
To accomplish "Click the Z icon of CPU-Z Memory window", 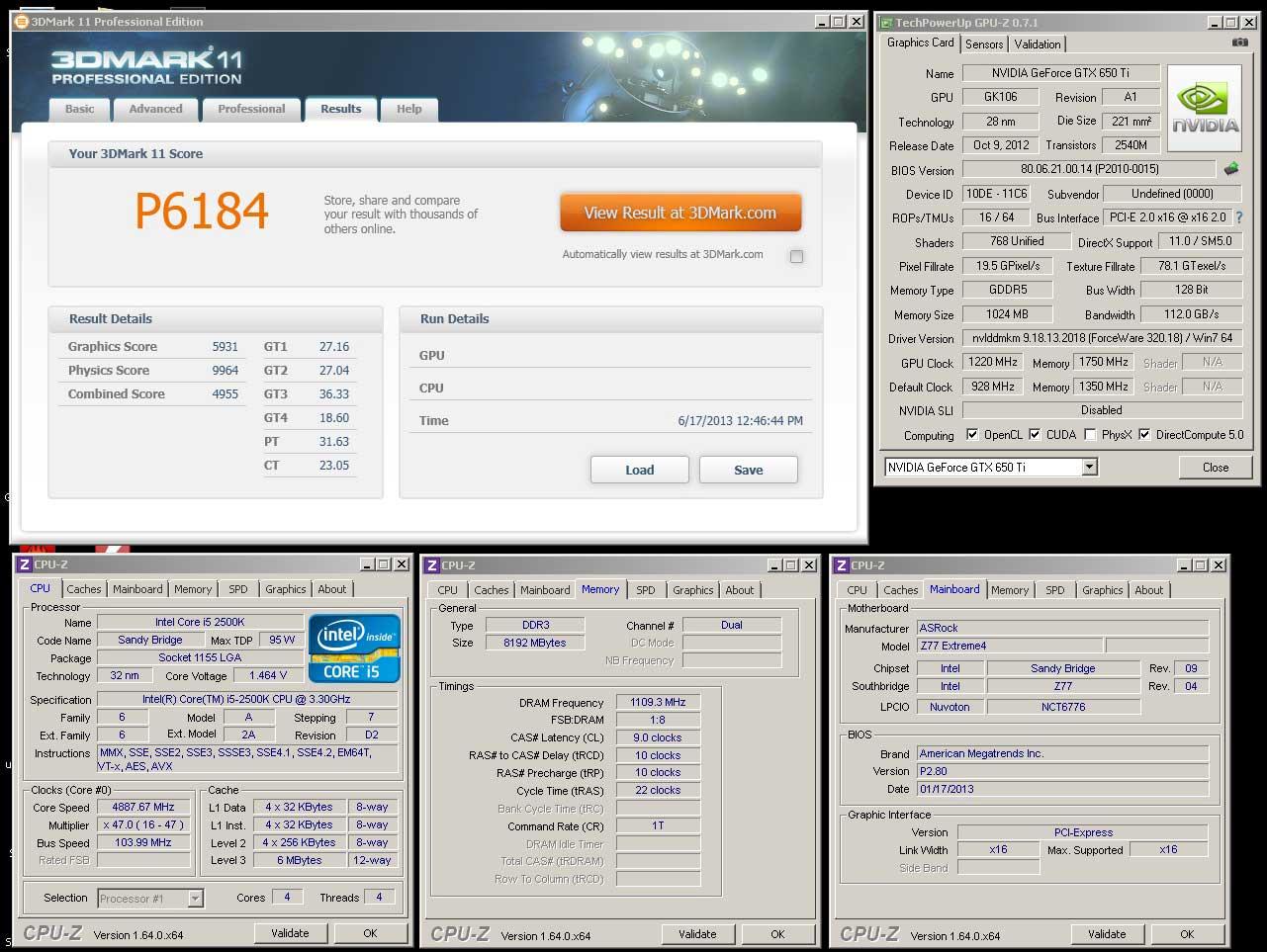I will tap(431, 565).
